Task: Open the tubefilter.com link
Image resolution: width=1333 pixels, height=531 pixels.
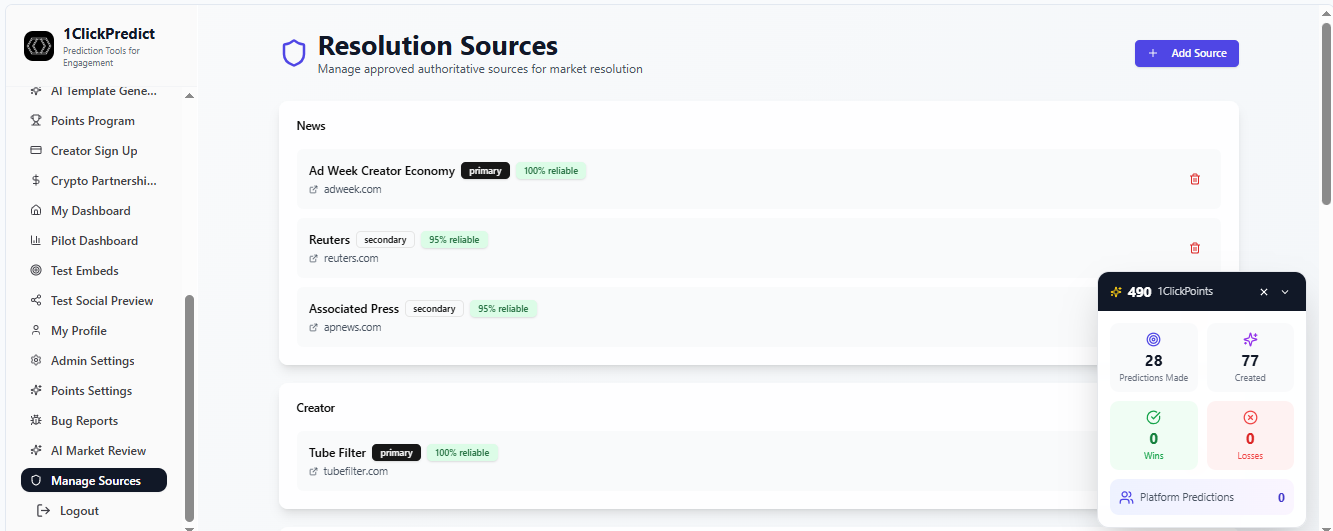Action: point(356,472)
